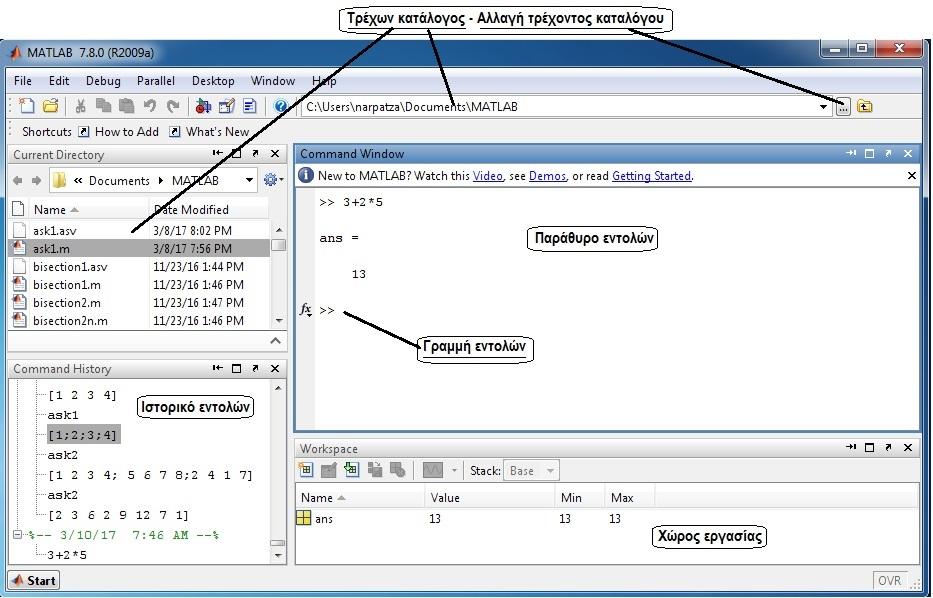Click the Paste toolbar icon
Viewport: 933px width, 598px height.
(126, 107)
